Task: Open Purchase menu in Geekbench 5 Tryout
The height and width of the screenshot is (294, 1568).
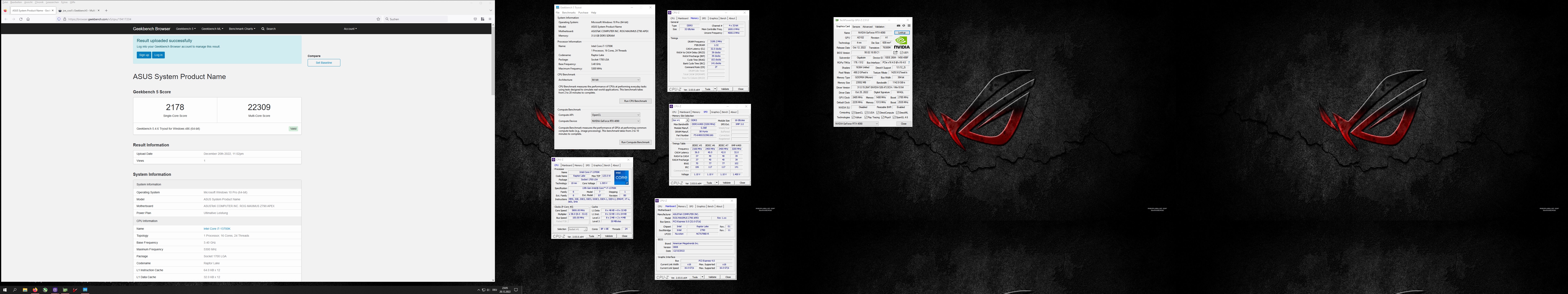Action: tap(583, 13)
